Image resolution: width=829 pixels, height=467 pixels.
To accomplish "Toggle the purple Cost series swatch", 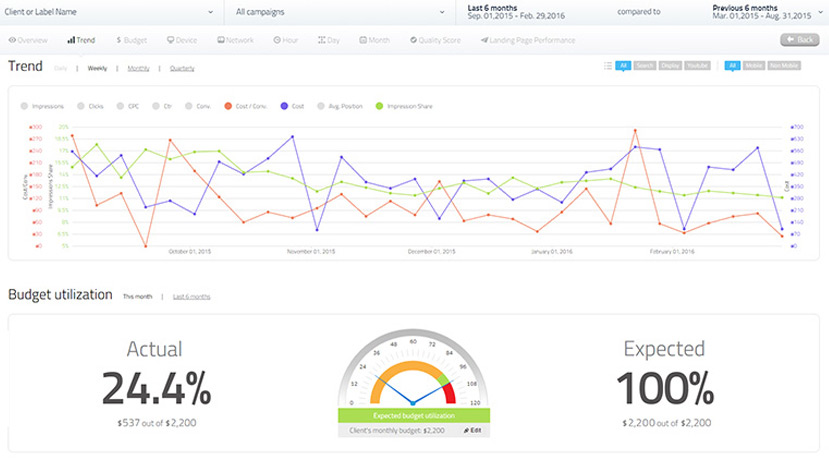I will (x=284, y=106).
